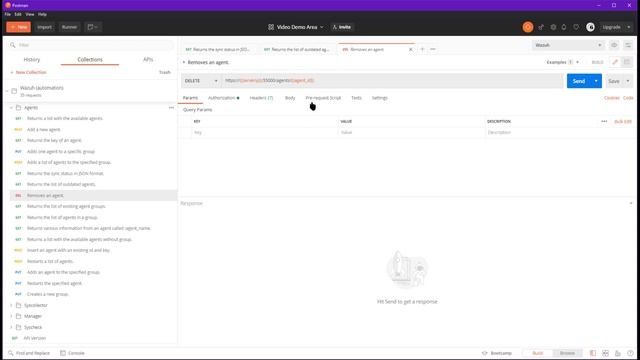Click the heart icon in header

[576, 27]
